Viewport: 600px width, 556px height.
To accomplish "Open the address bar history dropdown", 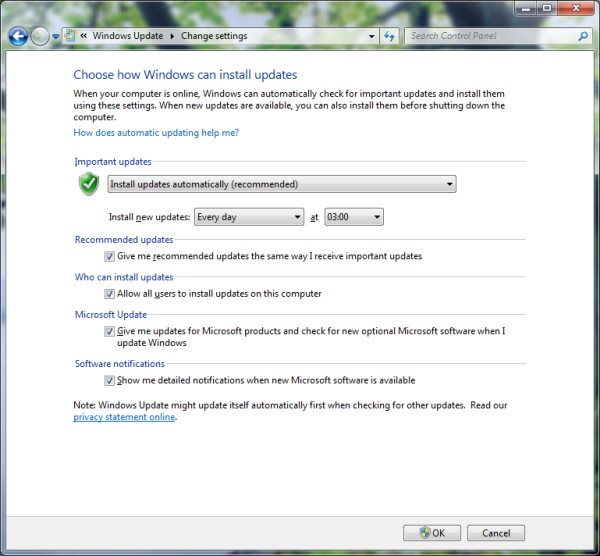I will coord(371,36).
